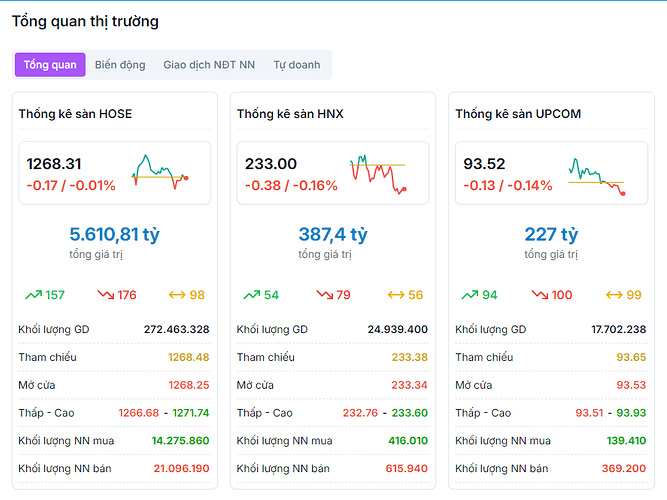Click the HNX index mini line chart
This screenshot has width=667, height=500.
[377, 172]
